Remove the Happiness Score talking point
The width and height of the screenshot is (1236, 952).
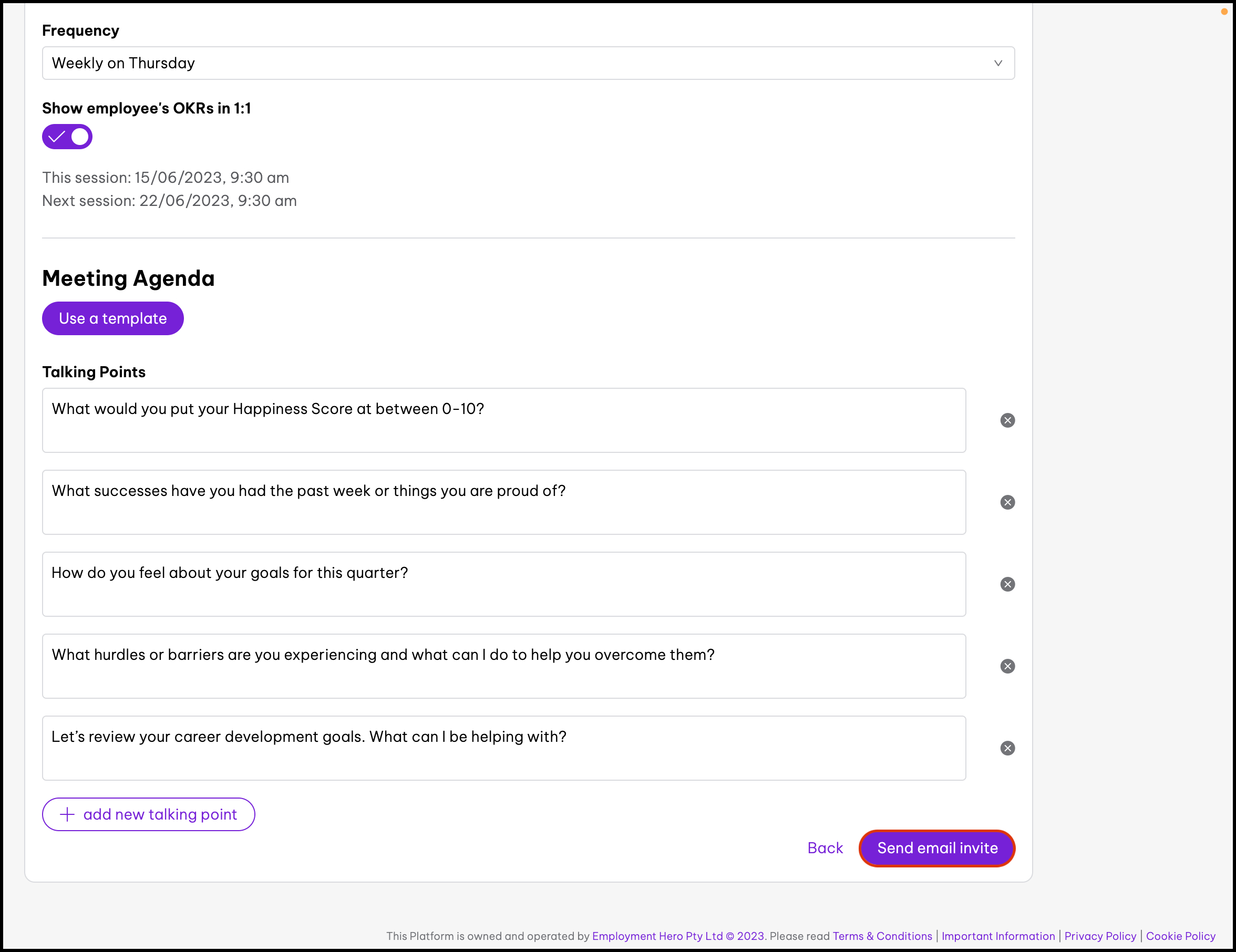[x=1007, y=420]
